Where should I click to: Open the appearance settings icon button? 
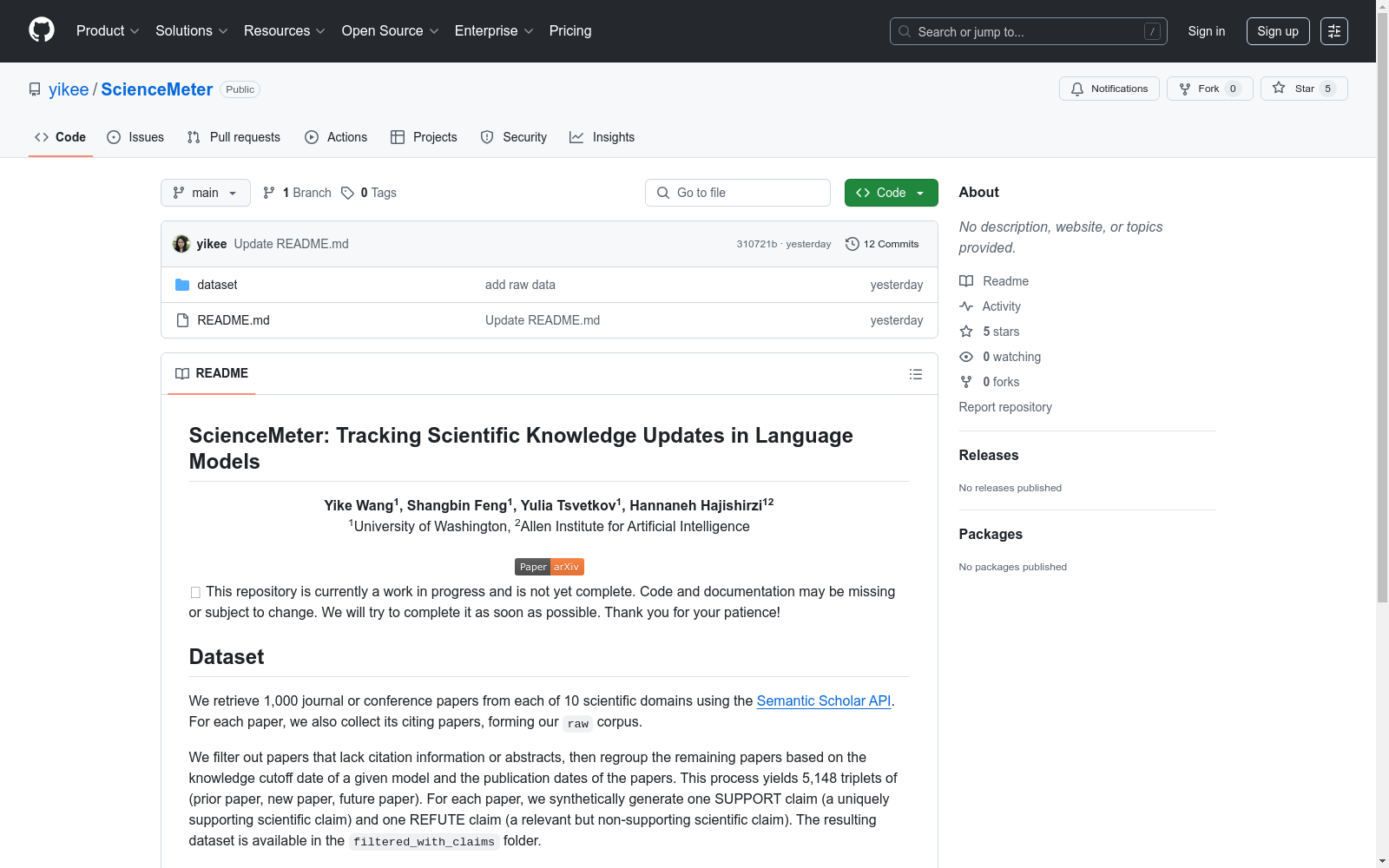1334,31
